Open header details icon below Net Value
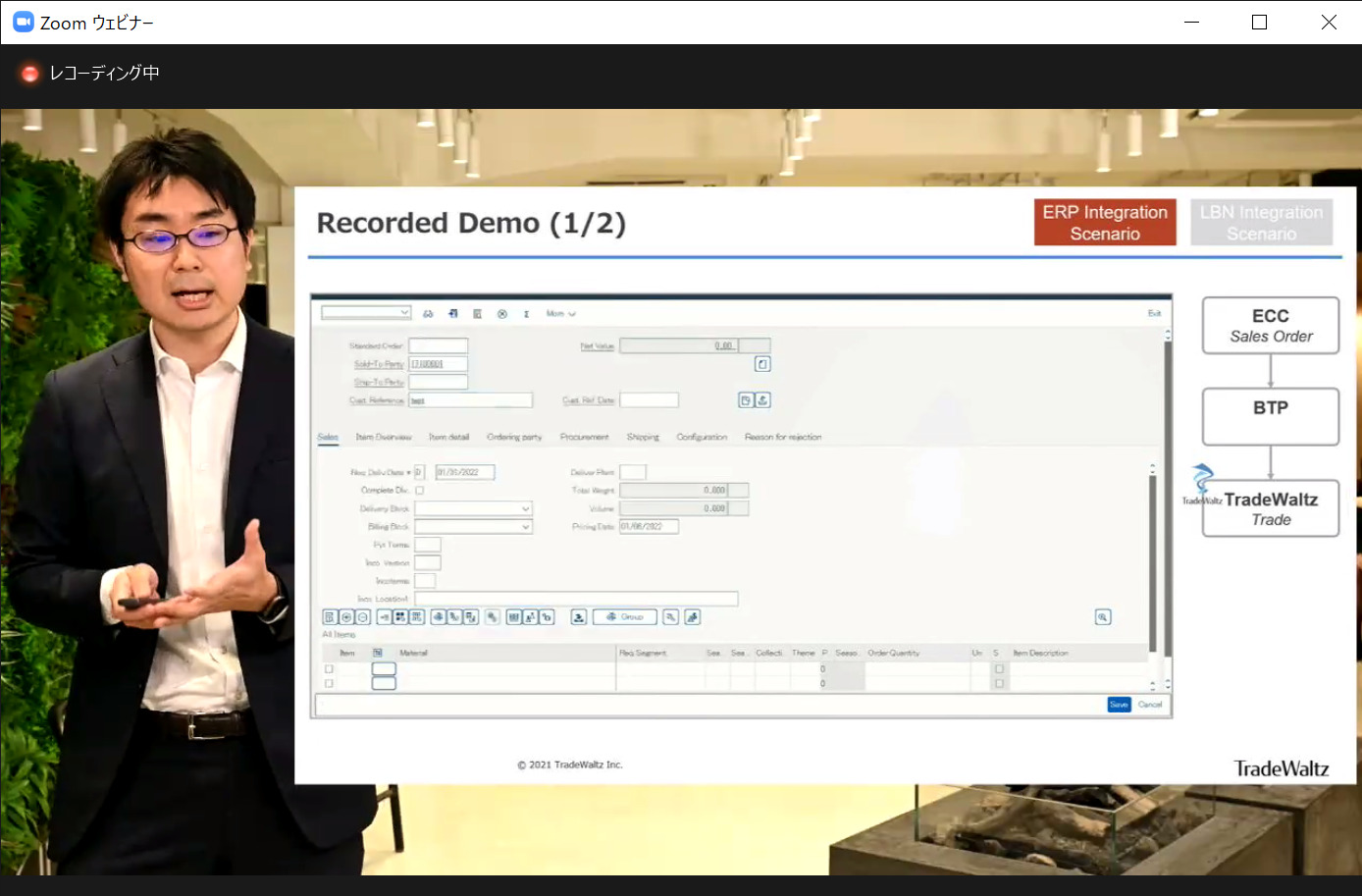The image size is (1362, 896). coord(762,364)
